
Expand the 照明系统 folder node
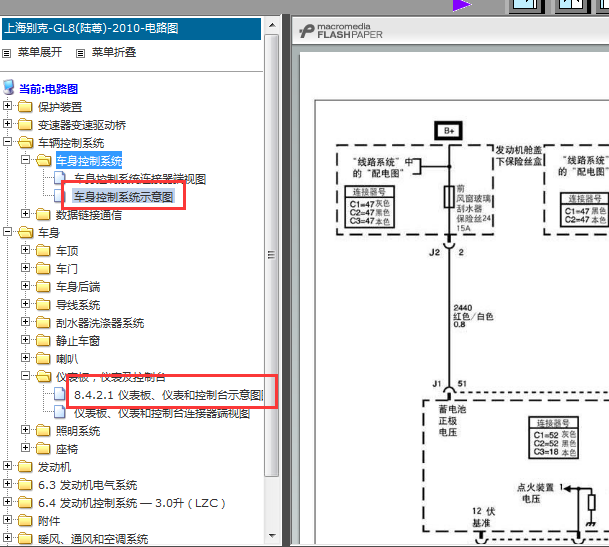pos(25,429)
